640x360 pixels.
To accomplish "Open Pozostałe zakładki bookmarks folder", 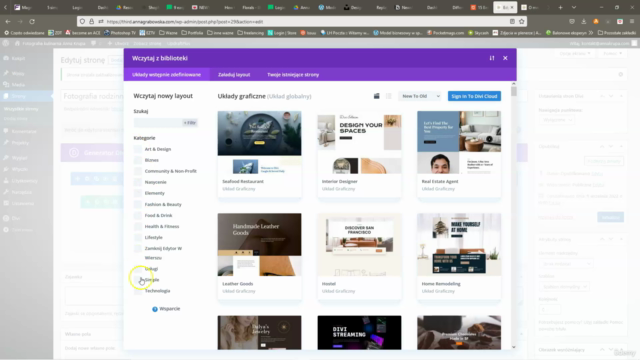I will click(616, 33).
